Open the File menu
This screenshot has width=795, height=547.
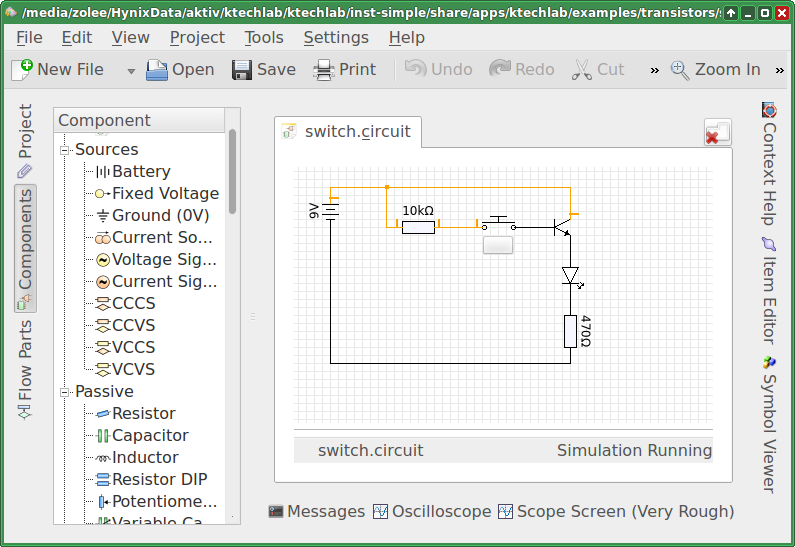[29, 38]
